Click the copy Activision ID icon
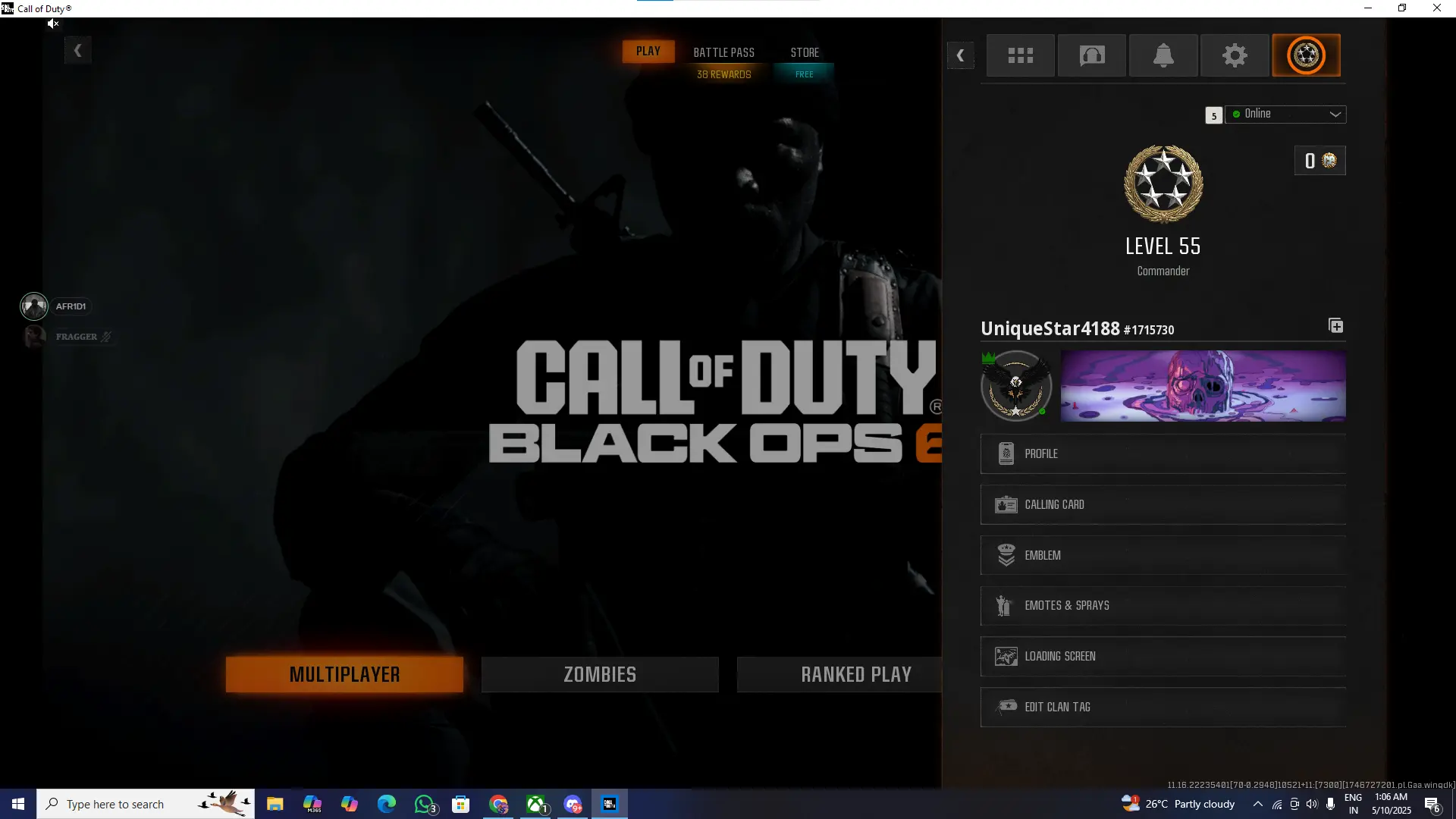The image size is (1456, 819). (x=1335, y=326)
